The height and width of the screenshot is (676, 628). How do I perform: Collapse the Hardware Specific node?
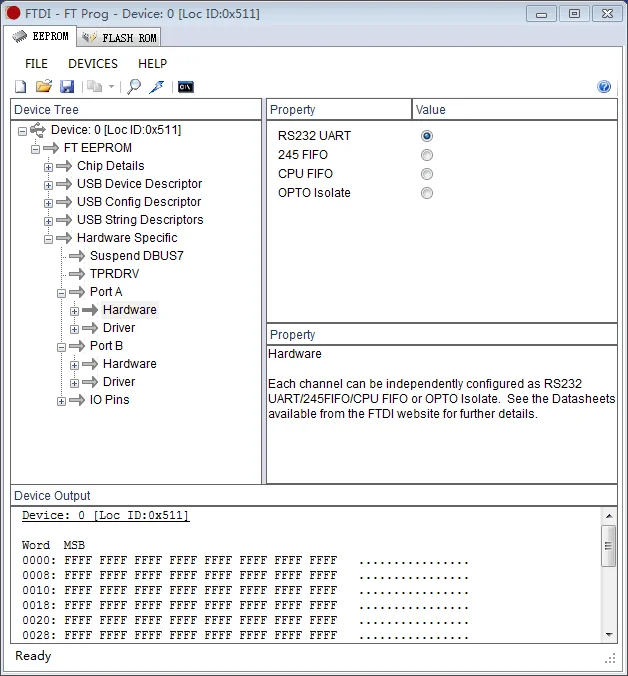click(x=48, y=239)
